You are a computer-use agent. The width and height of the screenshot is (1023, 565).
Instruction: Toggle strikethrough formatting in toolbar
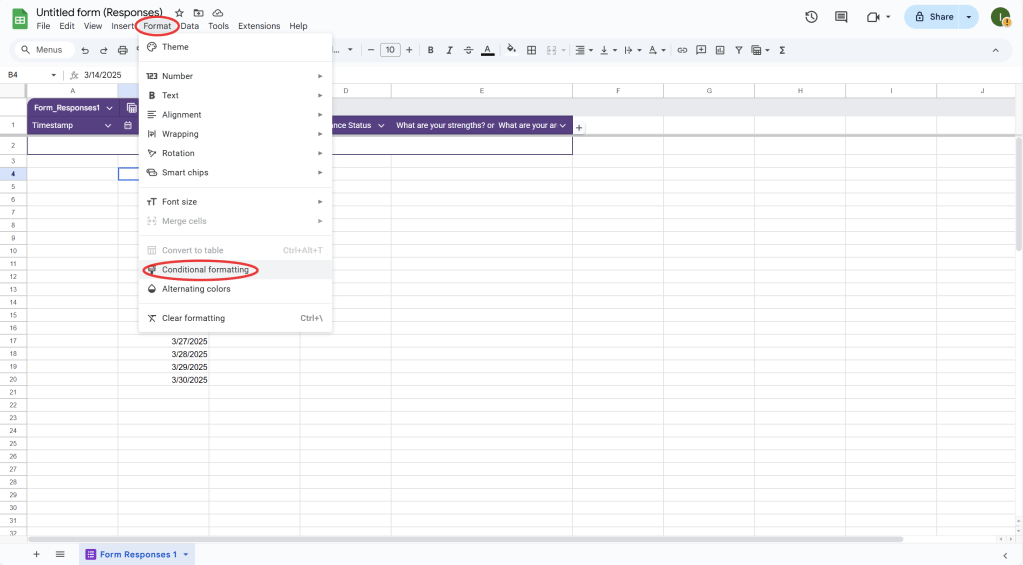pyautogui.click(x=468, y=50)
